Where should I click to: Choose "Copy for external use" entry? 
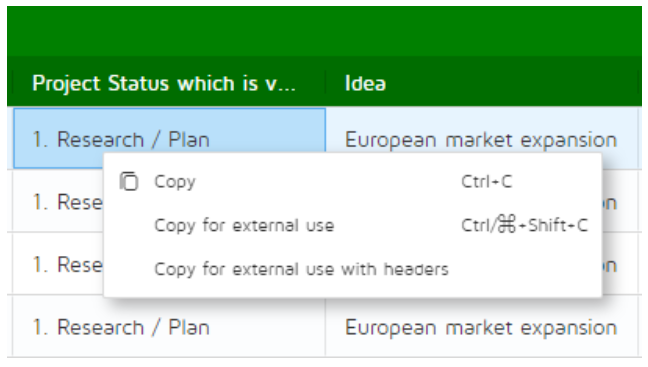(353, 225)
